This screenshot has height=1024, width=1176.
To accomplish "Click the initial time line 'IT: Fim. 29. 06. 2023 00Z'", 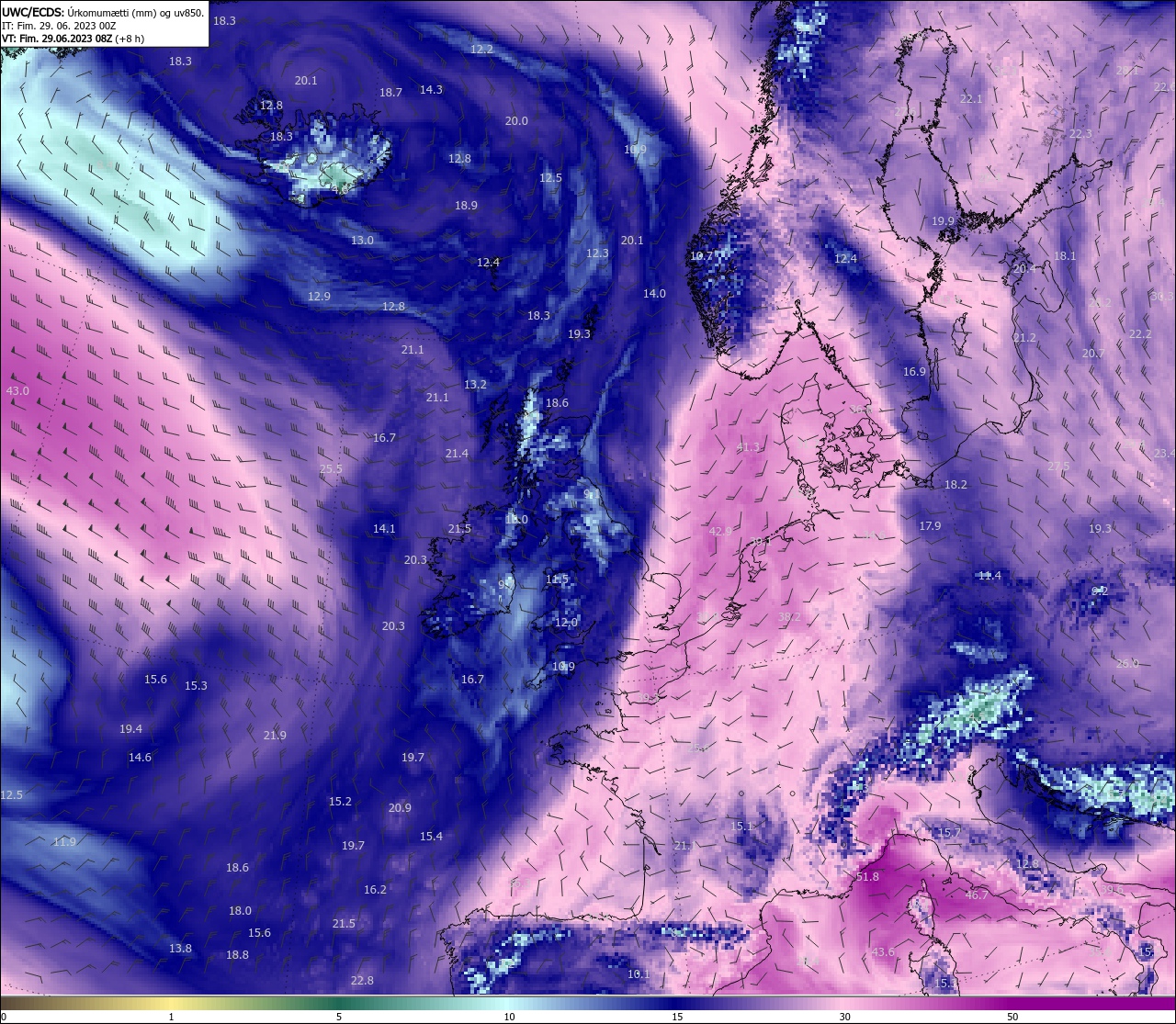I will click(59, 26).
